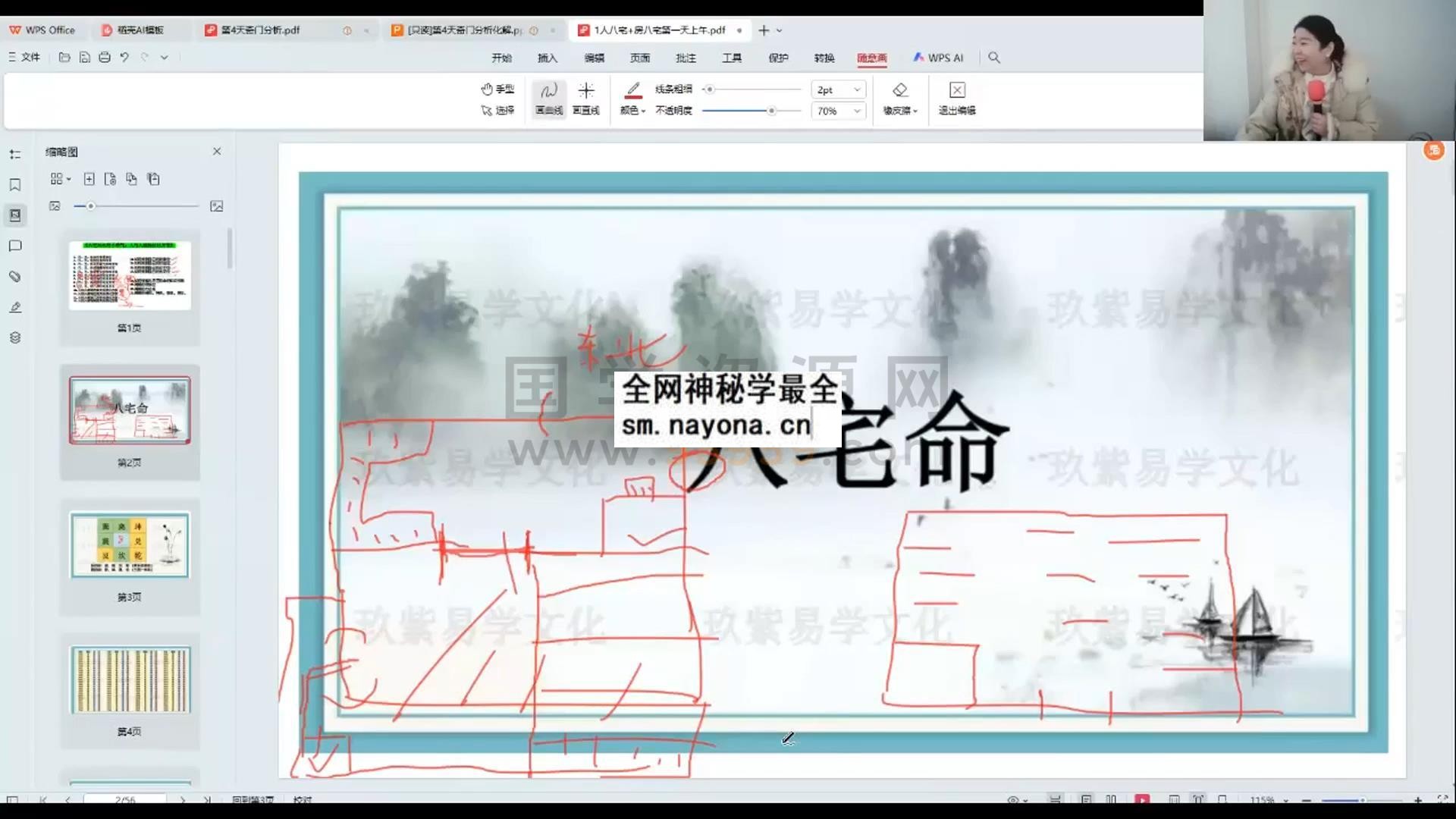
Task: Switch to the 转换 ribbon tab
Action: point(824,58)
